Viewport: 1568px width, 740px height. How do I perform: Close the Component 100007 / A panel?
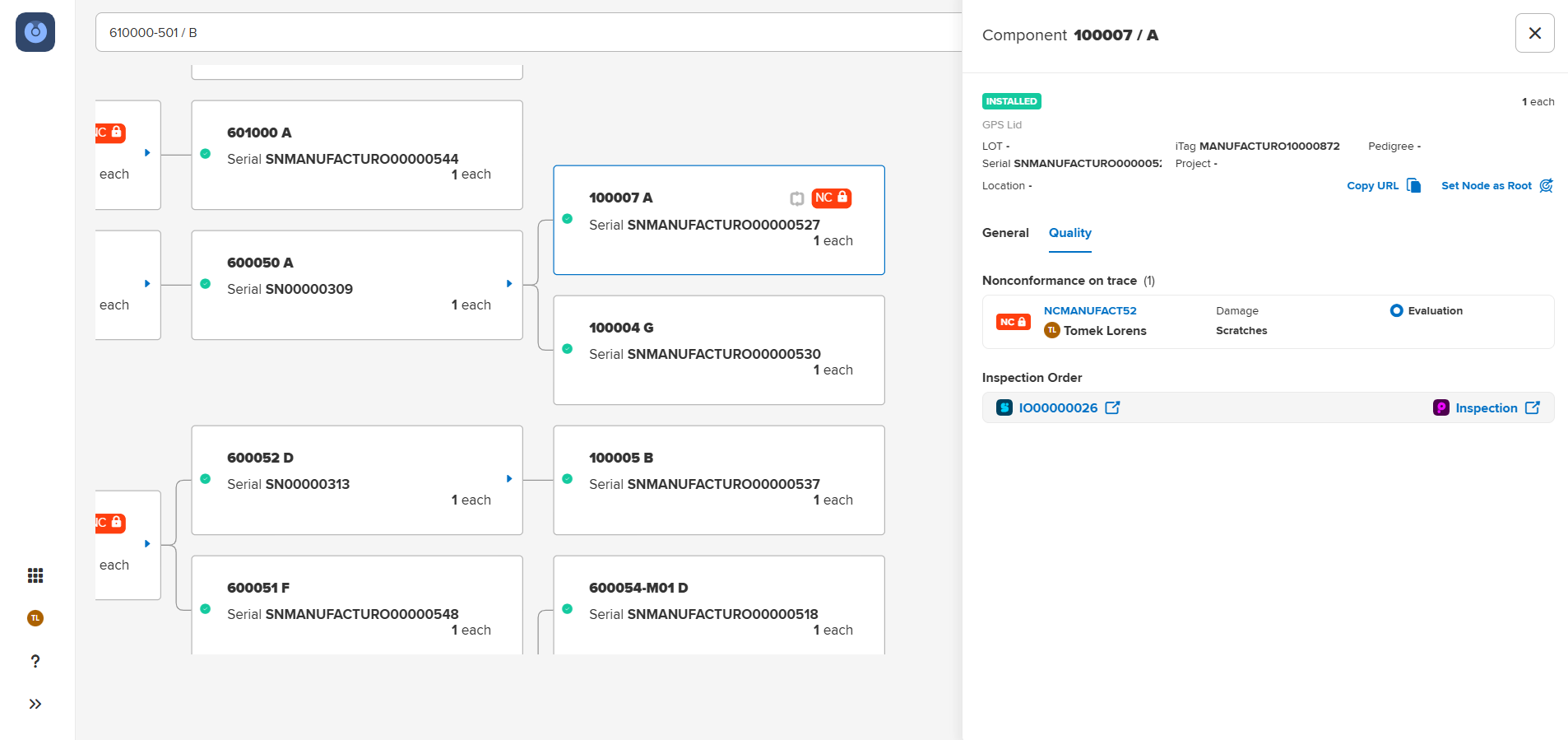pos(1534,33)
